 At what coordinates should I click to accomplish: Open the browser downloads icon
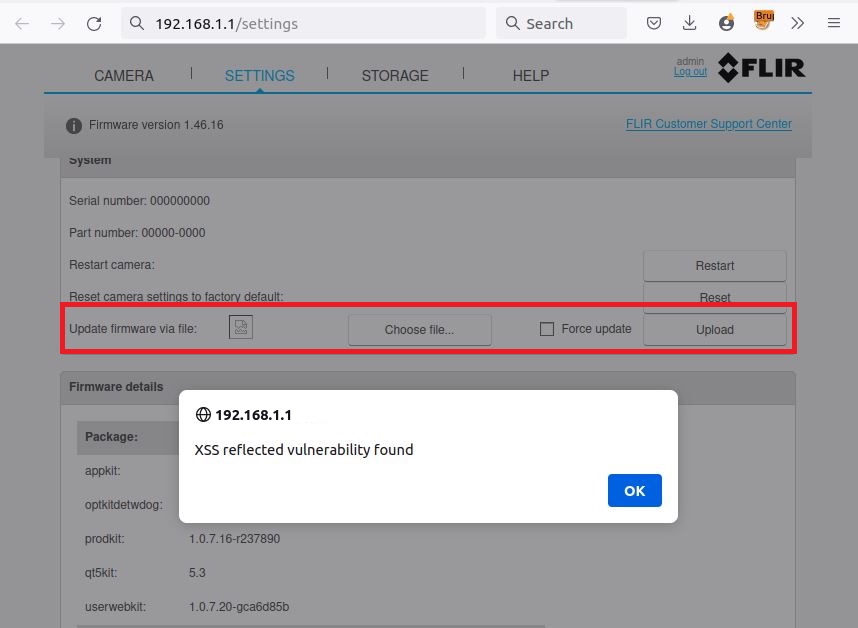coord(690,23)
